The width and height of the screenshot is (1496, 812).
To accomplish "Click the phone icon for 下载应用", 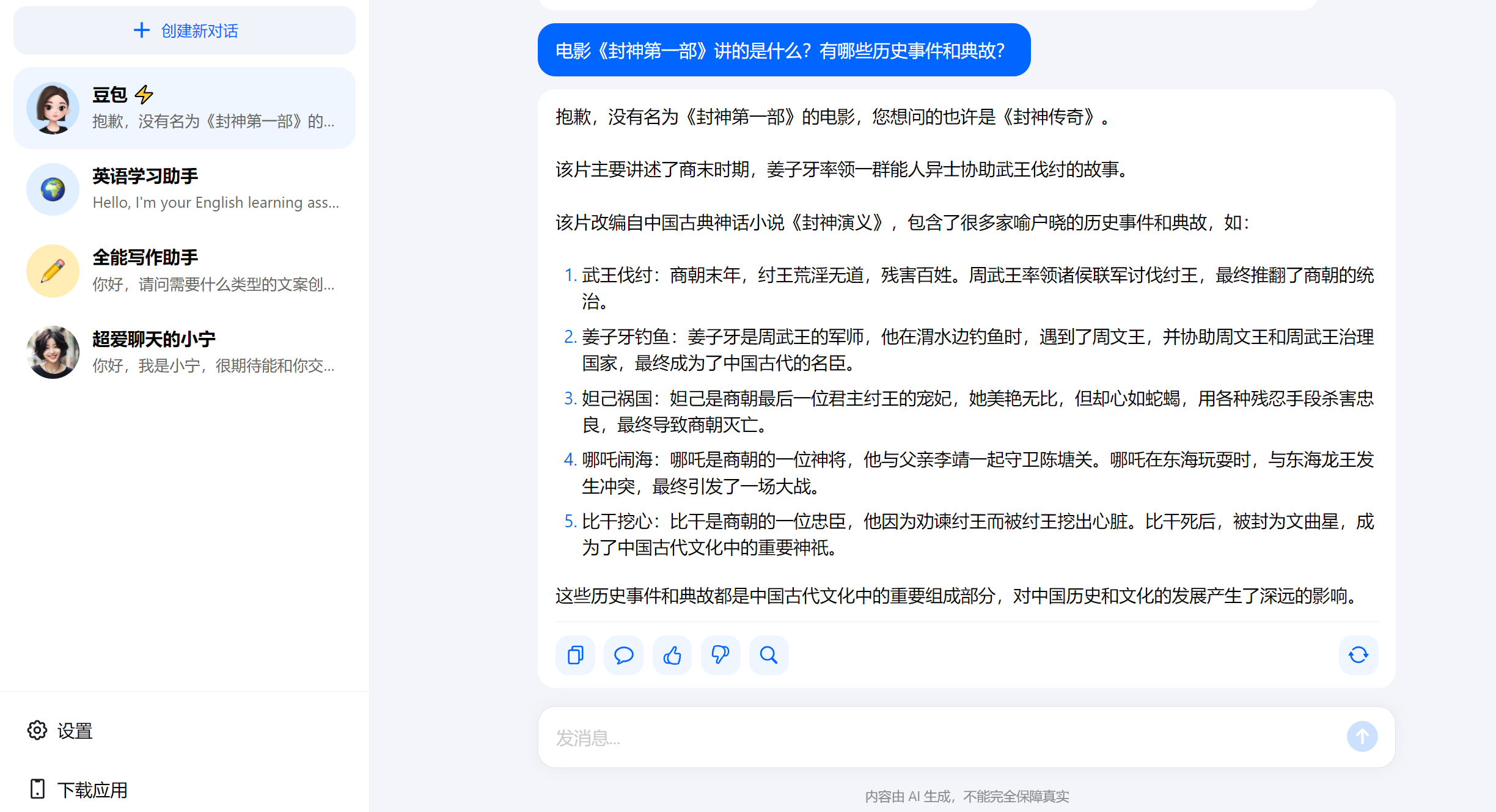I will (37, 789).
